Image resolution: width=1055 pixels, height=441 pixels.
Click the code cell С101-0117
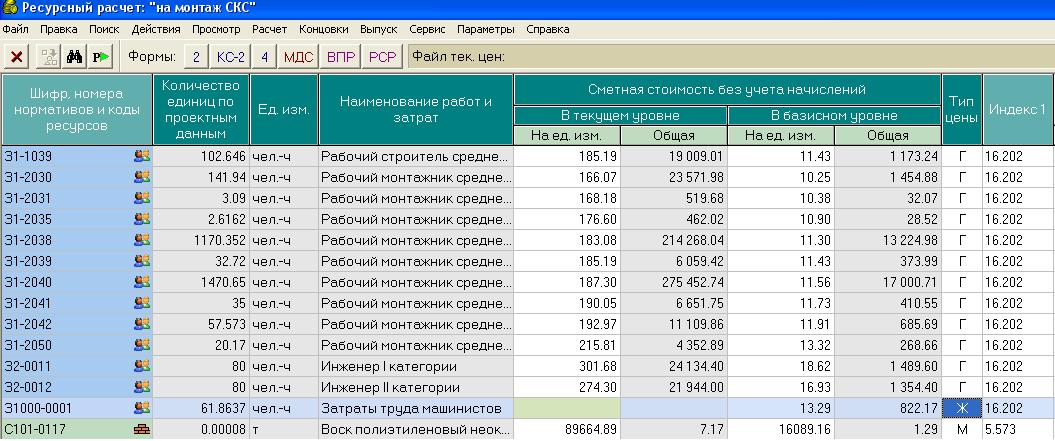point(77,429)
